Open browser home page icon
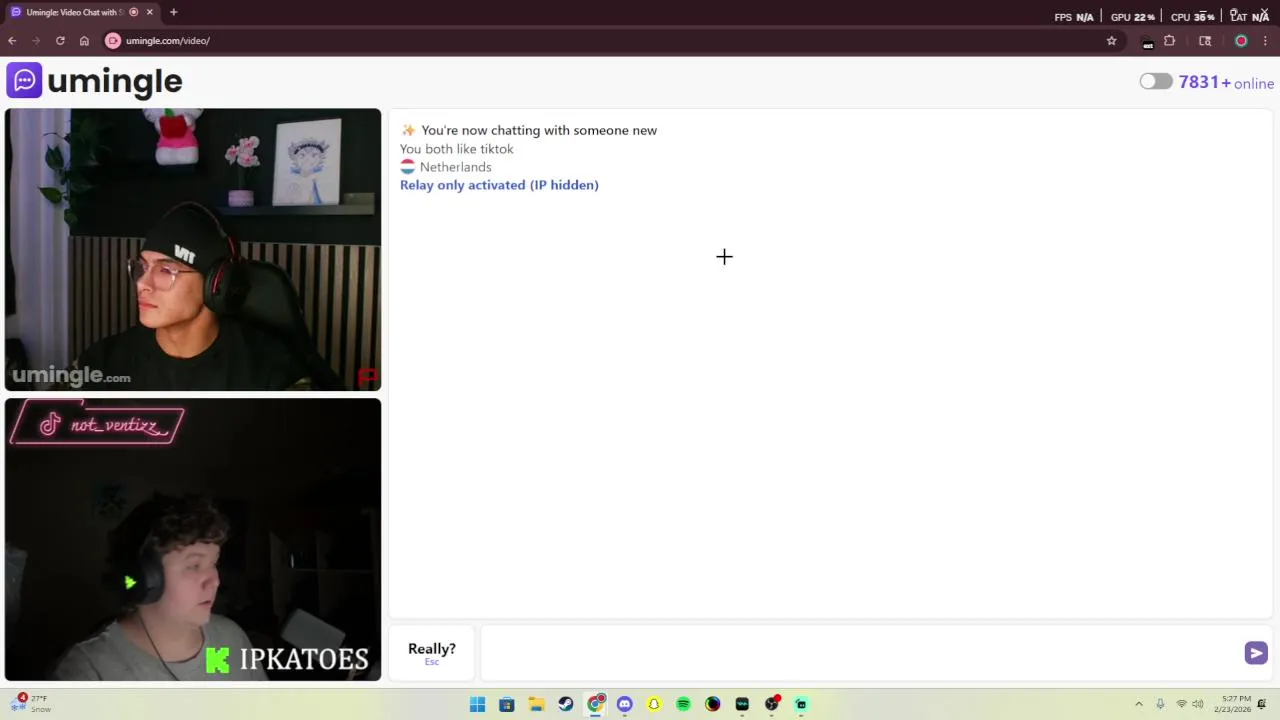Screen dimensions: 1280x720 coord(84,41)
